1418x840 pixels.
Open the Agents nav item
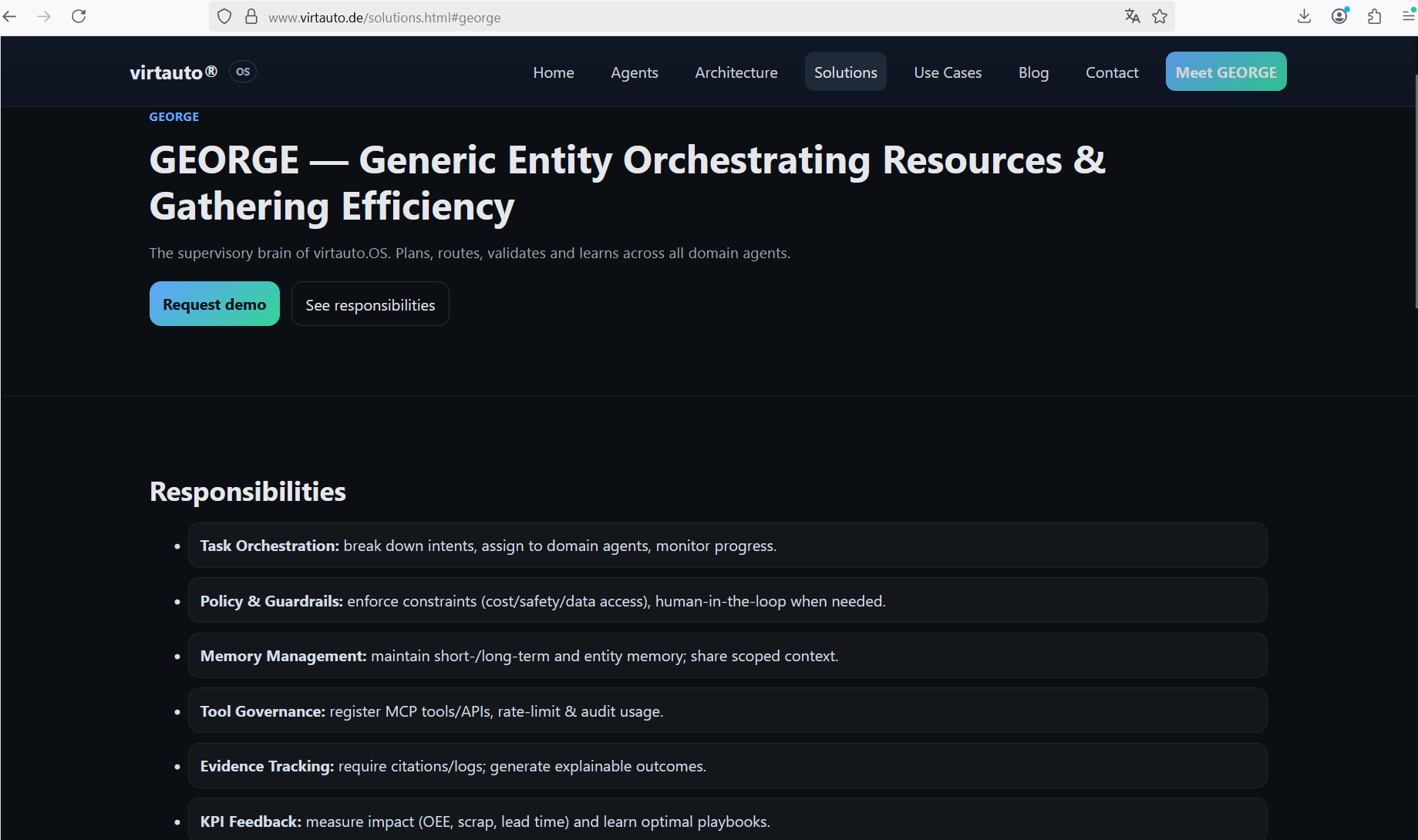pos(634,72)
